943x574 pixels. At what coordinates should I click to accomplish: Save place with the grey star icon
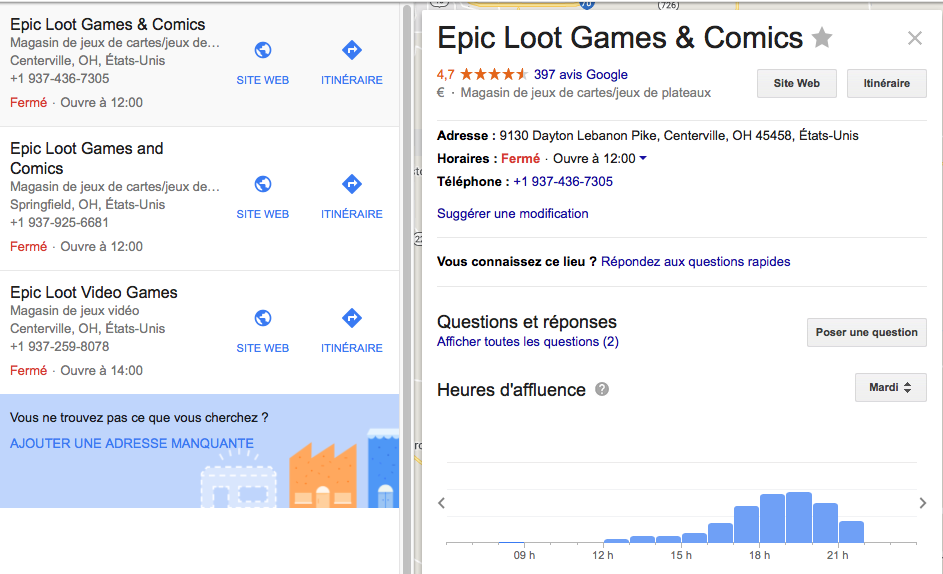pos(822,38)
